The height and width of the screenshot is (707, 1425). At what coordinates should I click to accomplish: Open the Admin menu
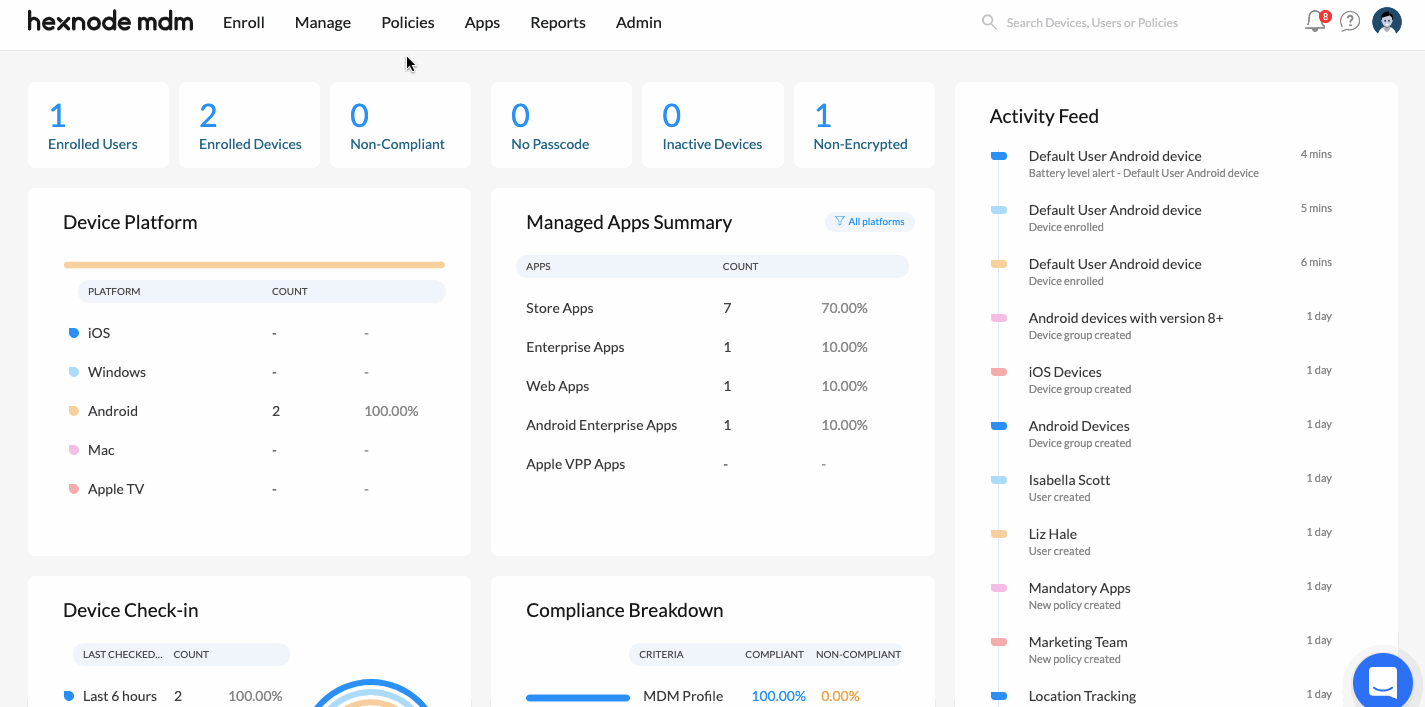[x=639, y=22]
